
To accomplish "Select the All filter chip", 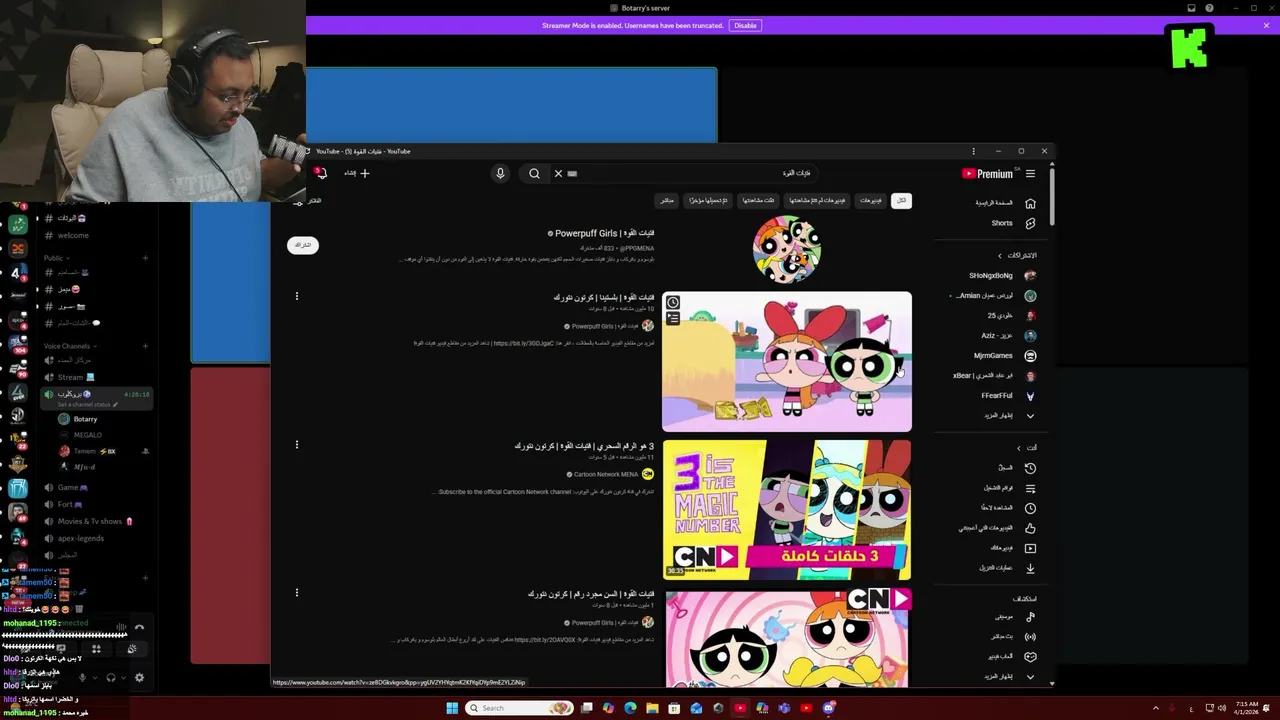I will click(901, 200).
